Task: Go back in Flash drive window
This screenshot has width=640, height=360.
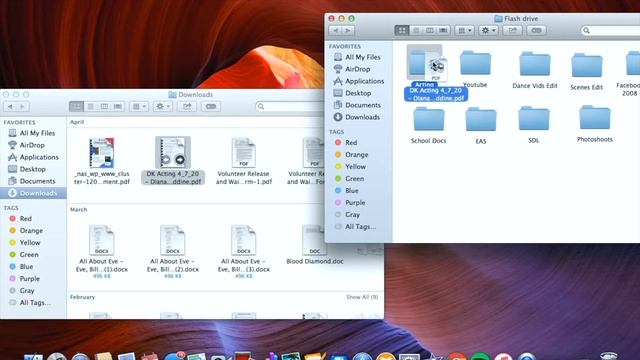Action: [336, 31]
